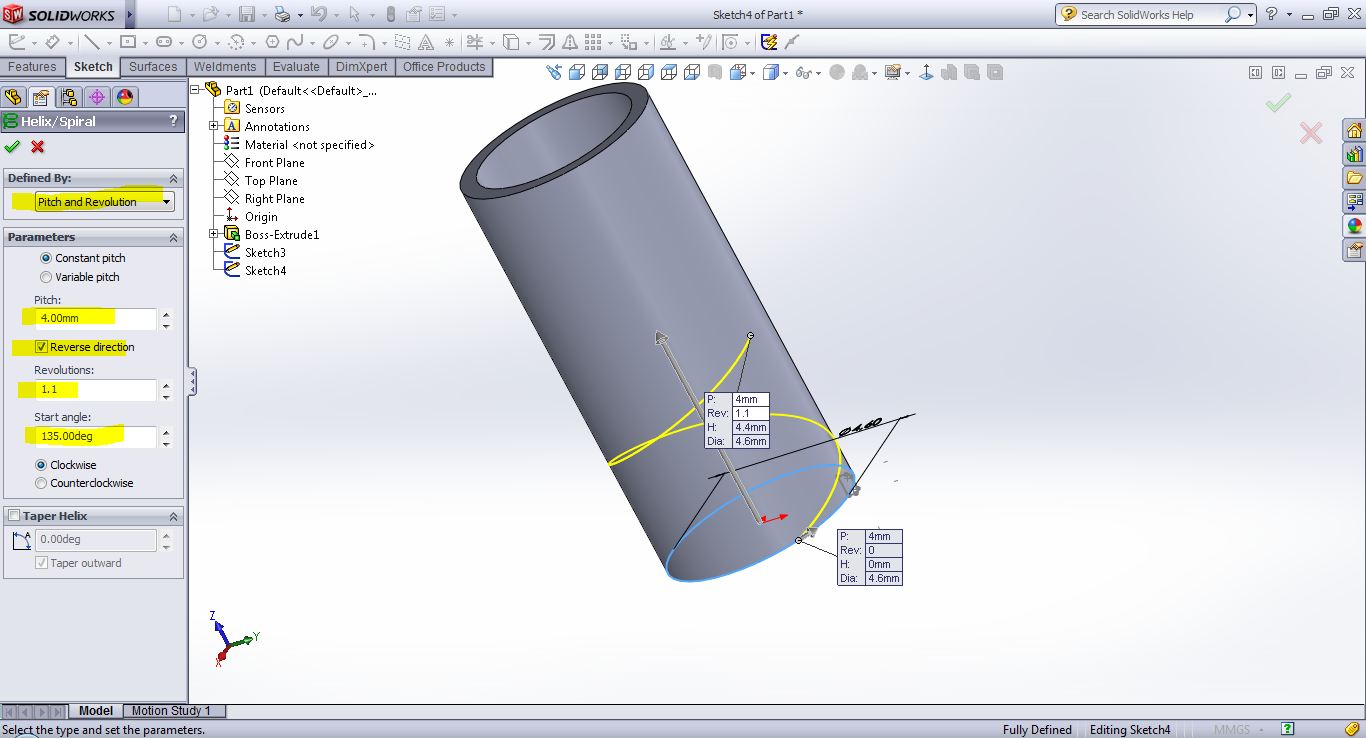Image resolution: width=1366 pixels, height=738 pixels.
Task: Uncheck the Reverse direction checkbox
Action: tap(41, 347)
